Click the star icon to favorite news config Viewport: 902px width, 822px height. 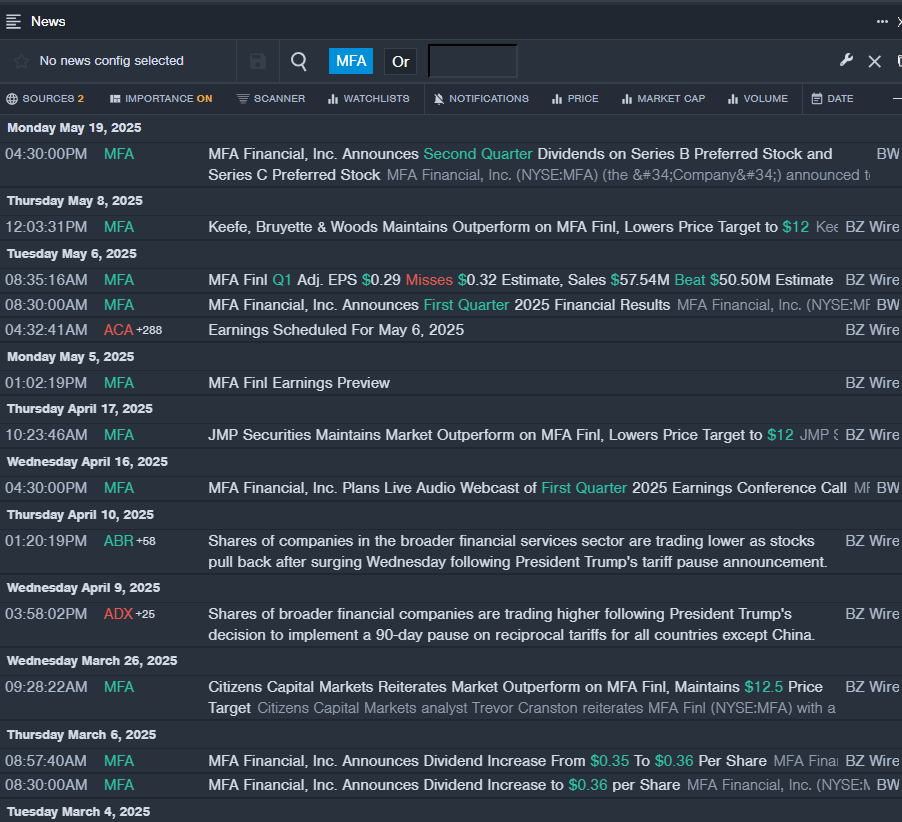[21, 61]
